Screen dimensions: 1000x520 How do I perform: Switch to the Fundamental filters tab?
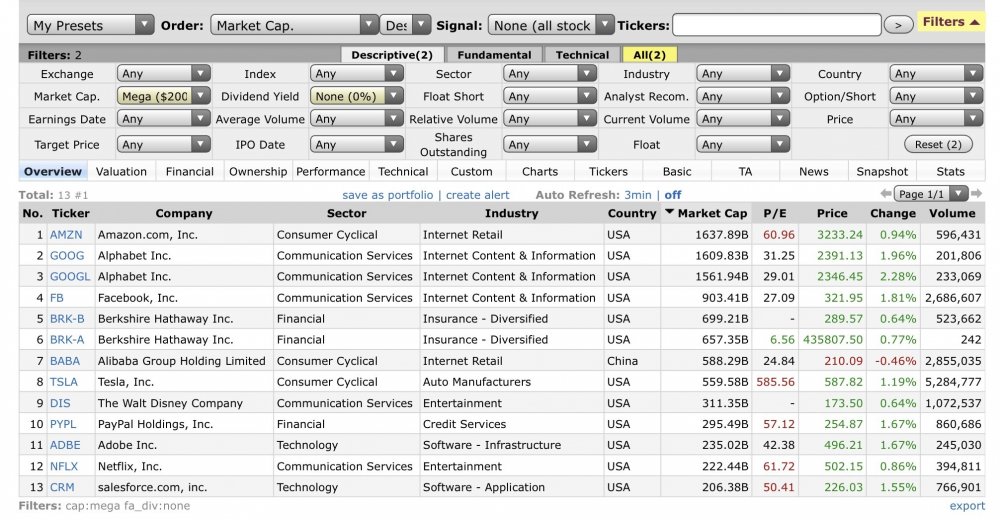[495, 55]
